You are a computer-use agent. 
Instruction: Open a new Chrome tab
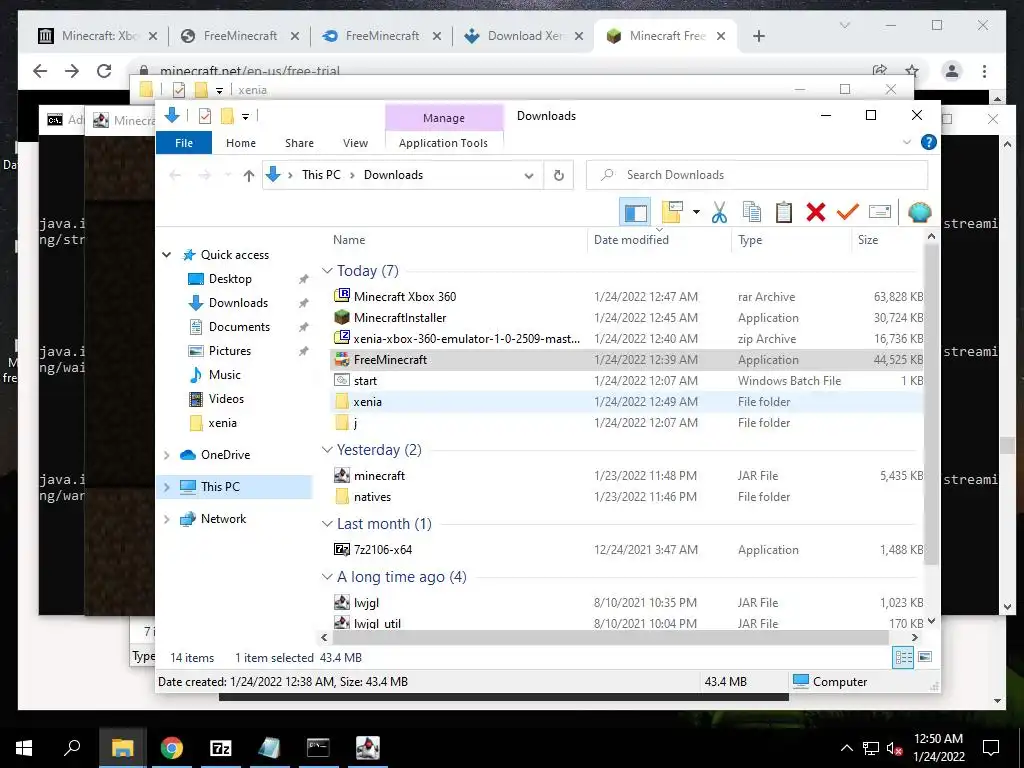point(758,37)
